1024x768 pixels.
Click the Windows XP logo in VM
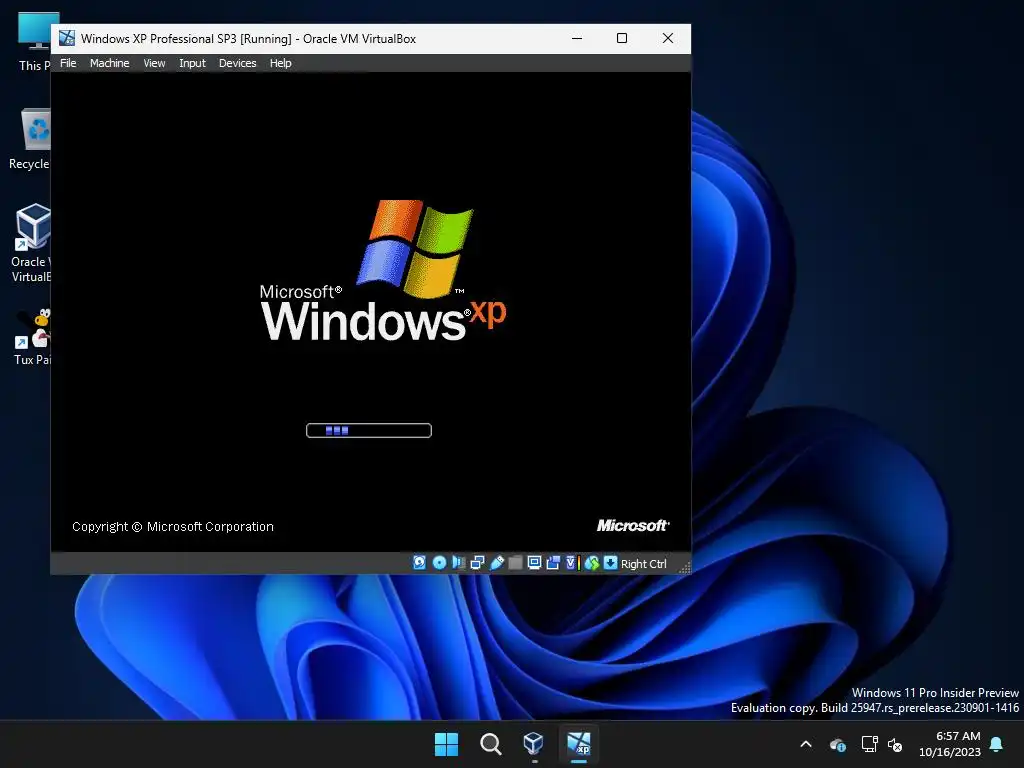[383, 270]
